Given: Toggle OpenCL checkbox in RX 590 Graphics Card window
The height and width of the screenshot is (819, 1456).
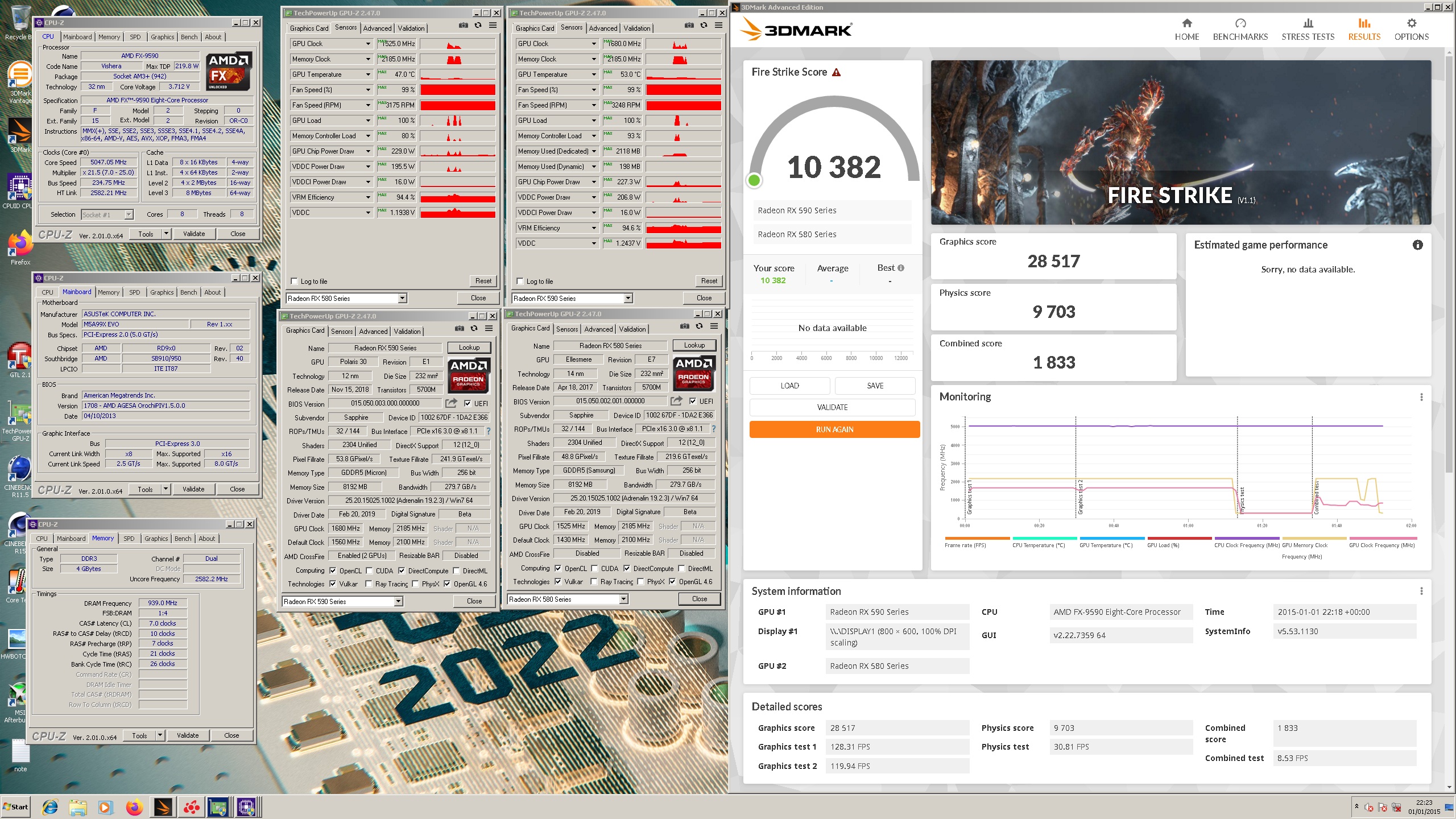Looking at the screenshot, I should 333,570.
